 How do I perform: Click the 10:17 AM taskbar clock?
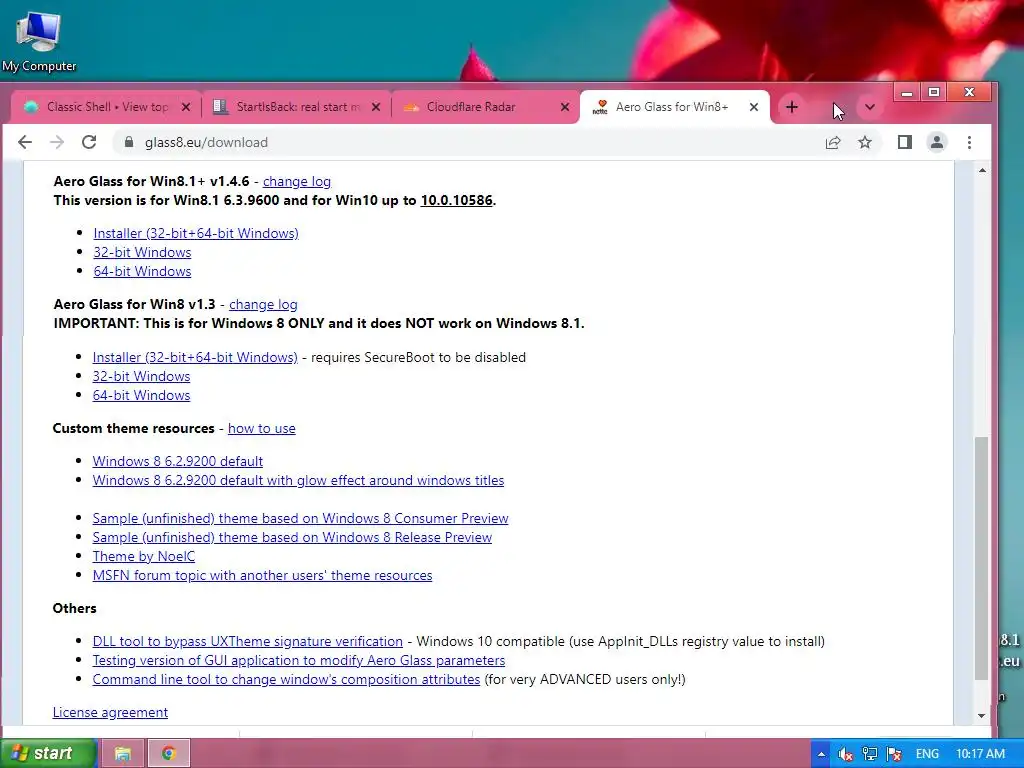click(x=980, y=754)
